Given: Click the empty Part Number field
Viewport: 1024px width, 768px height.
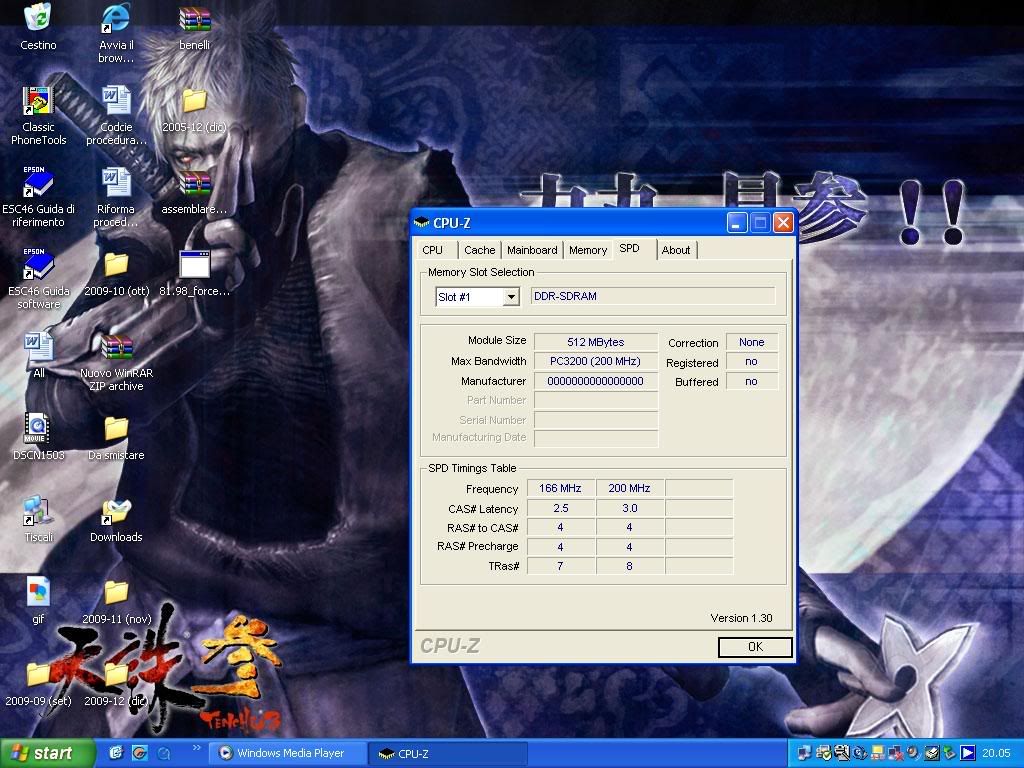Looking at the screenshot, I should [596, 400].
